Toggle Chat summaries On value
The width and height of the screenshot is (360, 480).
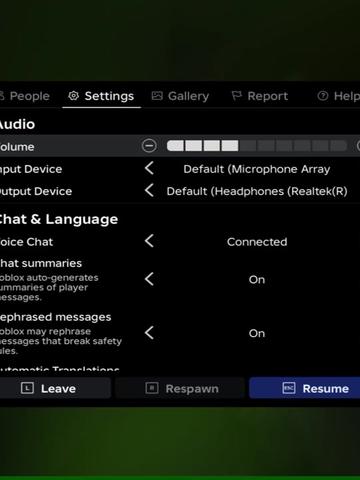tap(257, 280)
